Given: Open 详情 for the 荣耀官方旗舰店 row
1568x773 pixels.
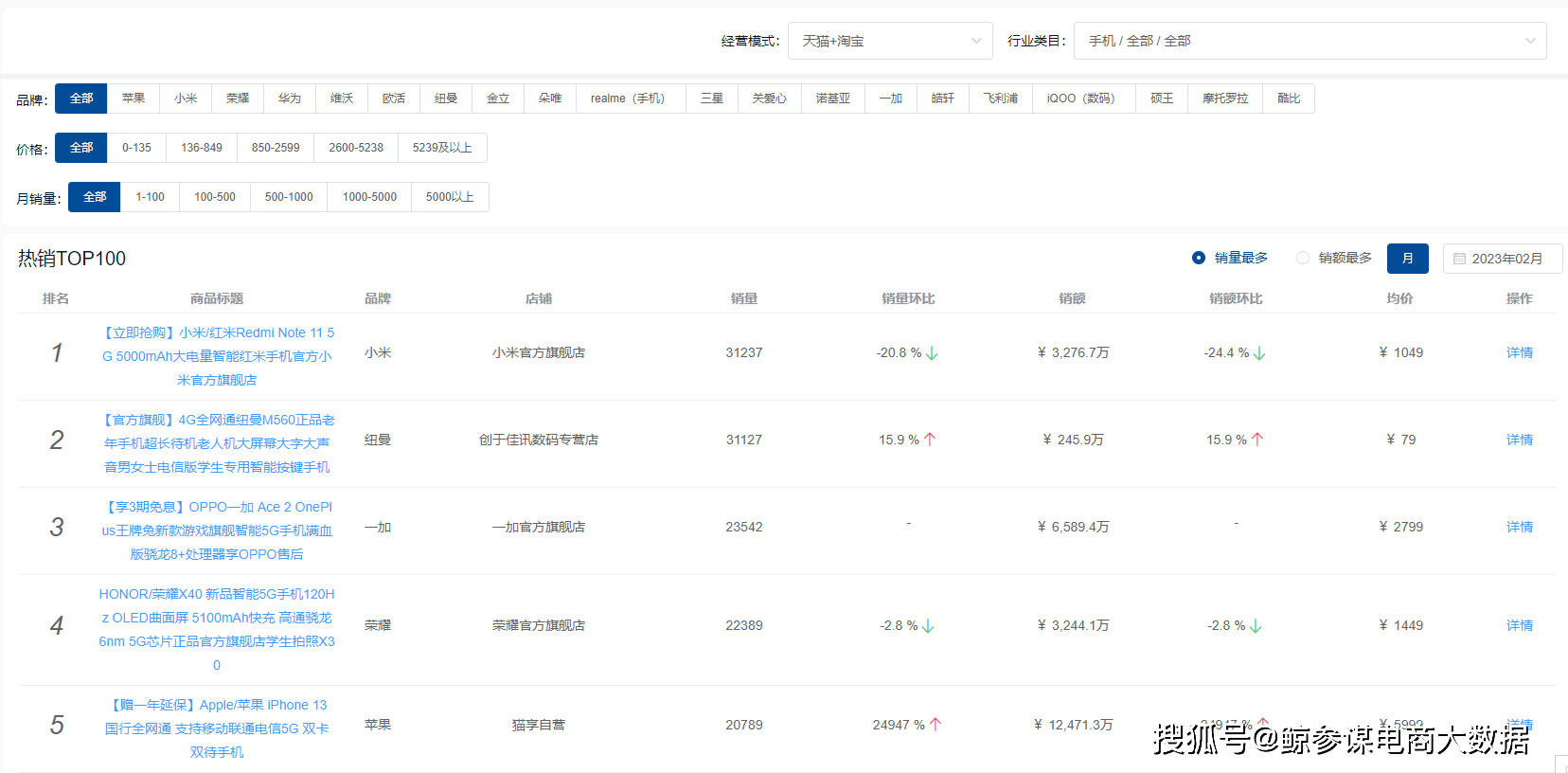Looking at the screenshot, I should coord(1520,625).
